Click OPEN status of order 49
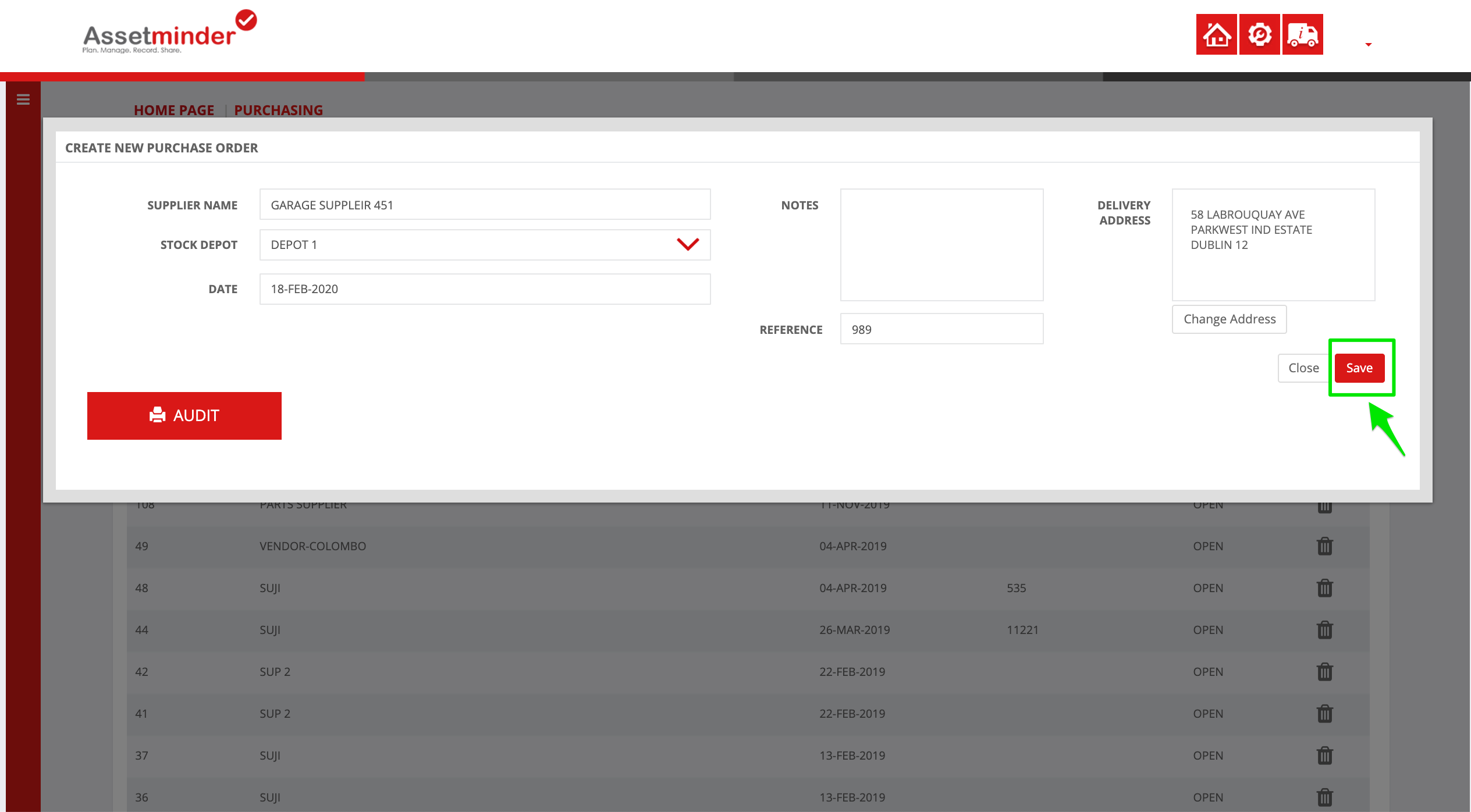Screen dimensions: 1471x812 tap(1208, 546)
